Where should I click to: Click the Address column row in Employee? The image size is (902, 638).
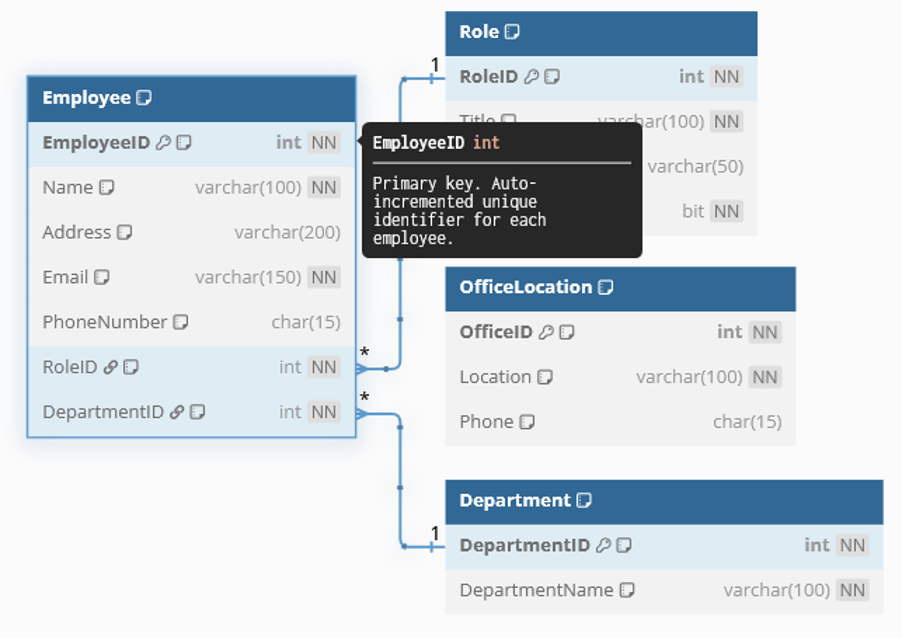click(190, 232)
